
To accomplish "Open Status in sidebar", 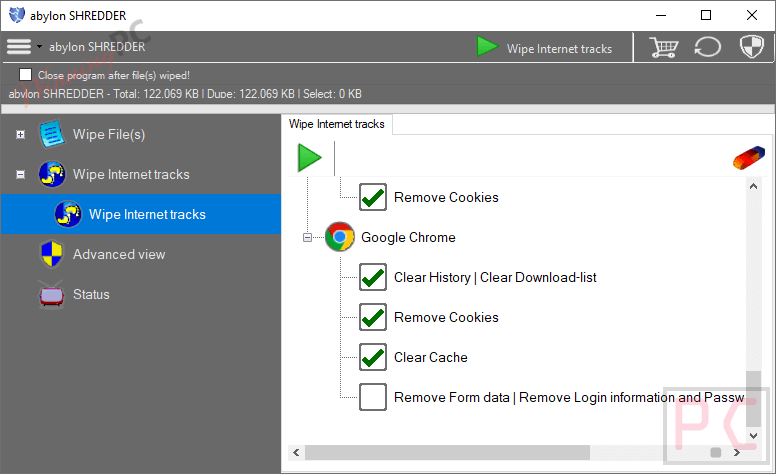I will point(91,294).
